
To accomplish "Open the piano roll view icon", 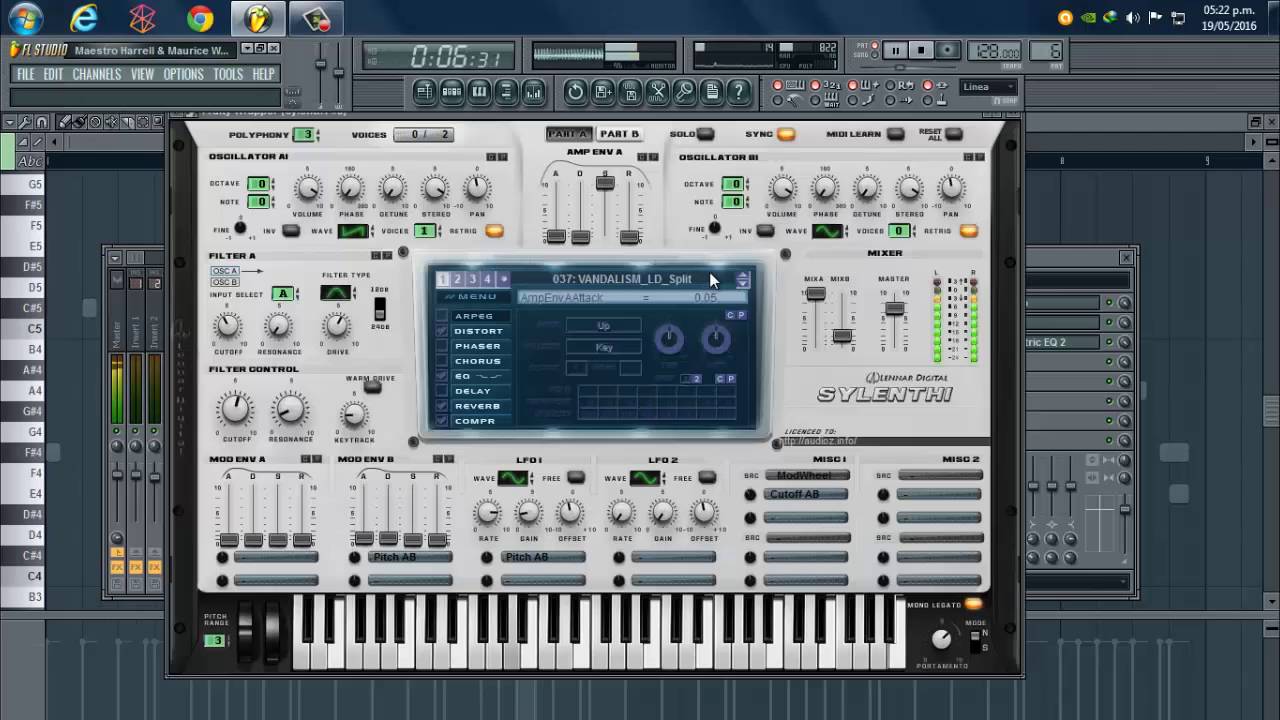I will point(479,92).
